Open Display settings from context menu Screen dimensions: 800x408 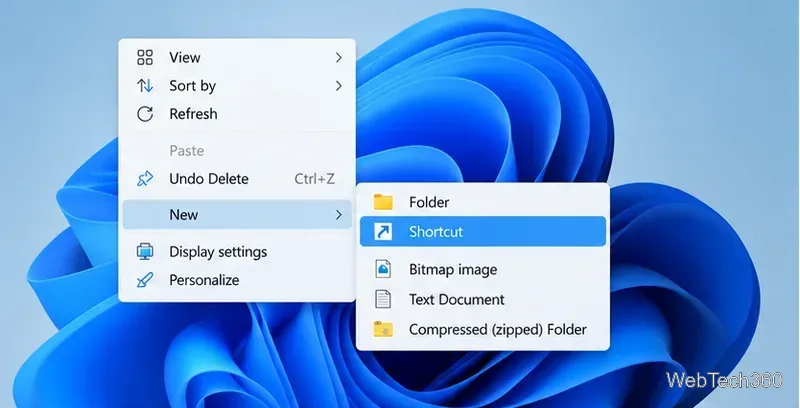237,252
